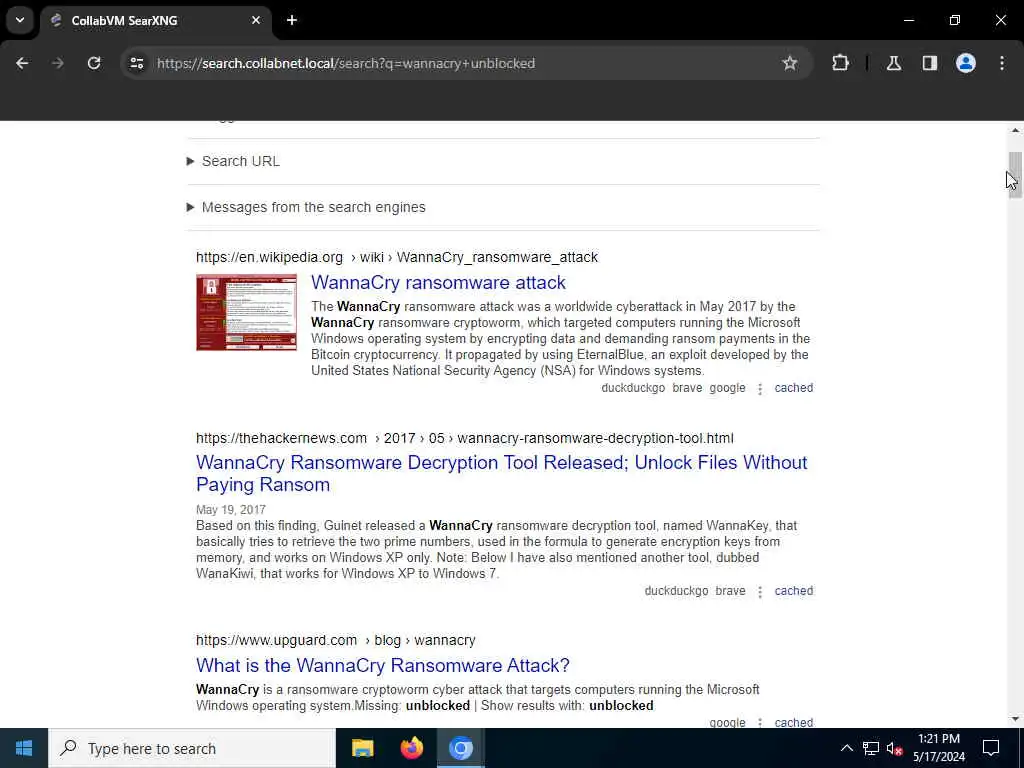Switch to Chrome taskbar icon

(x=460, y=748)
